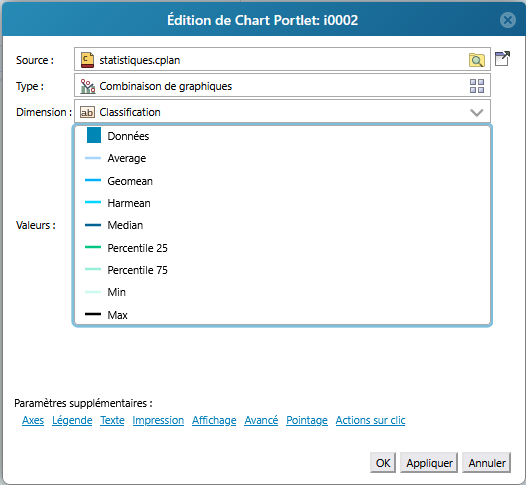Click the statistiques.cplan file icon
The height and width of the screenshot is (485, 526).
tap(87, 60)
